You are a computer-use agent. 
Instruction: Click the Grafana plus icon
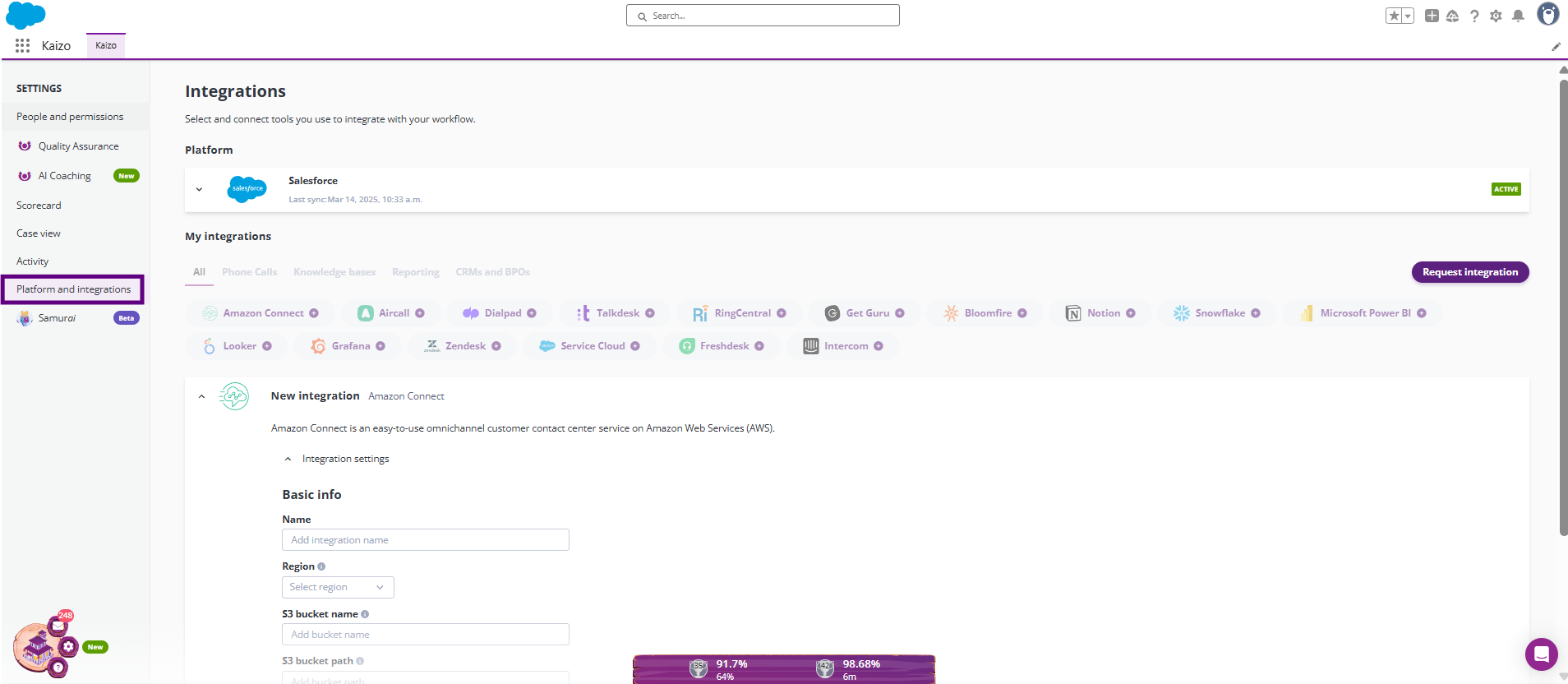coord(380,346)
